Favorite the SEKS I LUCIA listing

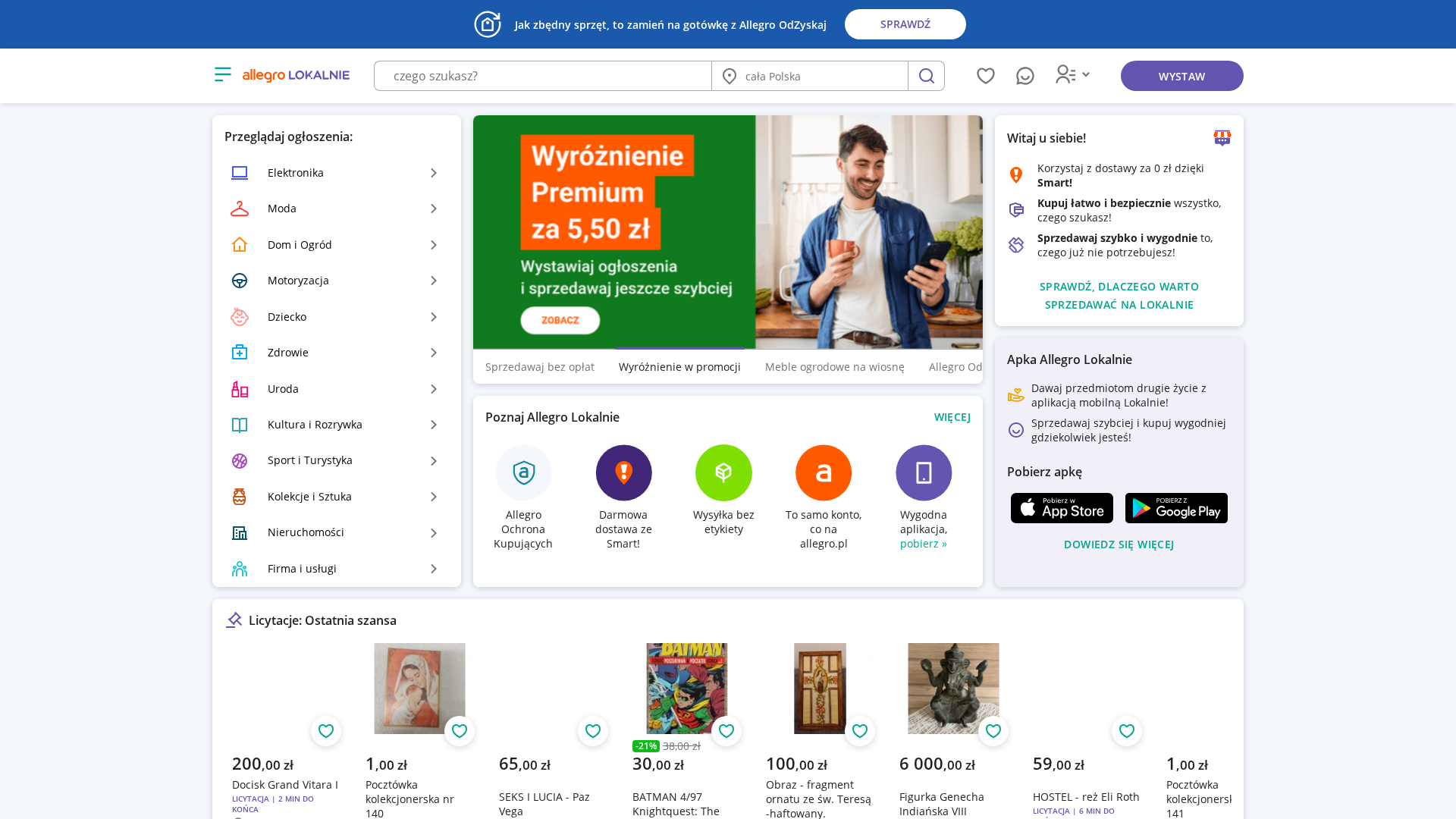coord(593,731)
